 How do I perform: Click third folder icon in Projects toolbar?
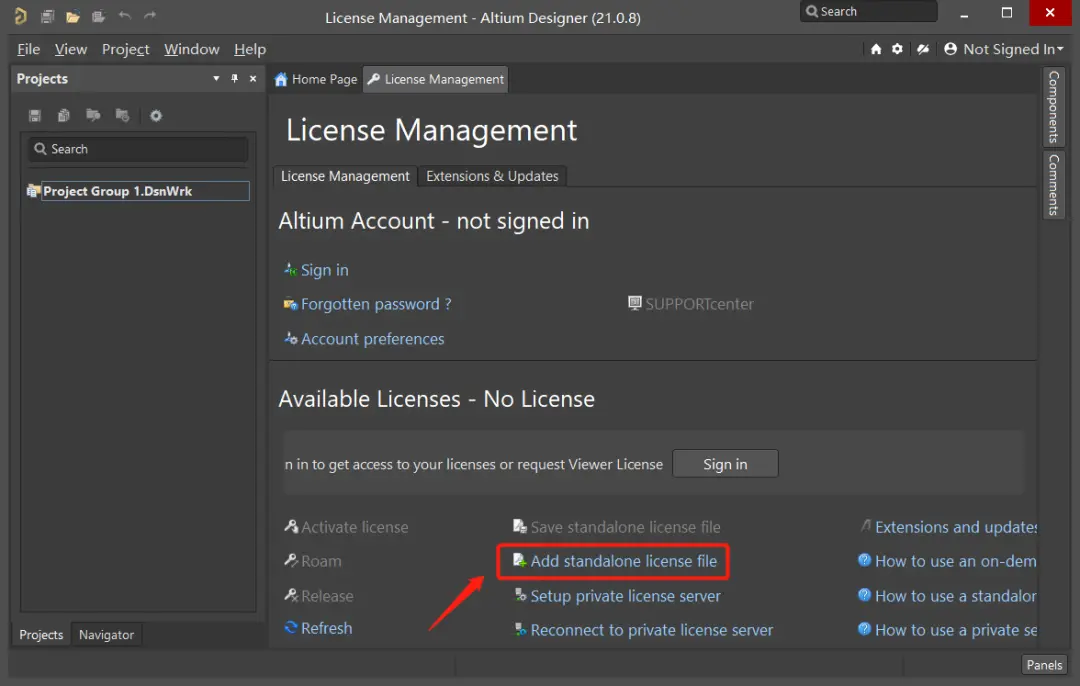point(93,115)
